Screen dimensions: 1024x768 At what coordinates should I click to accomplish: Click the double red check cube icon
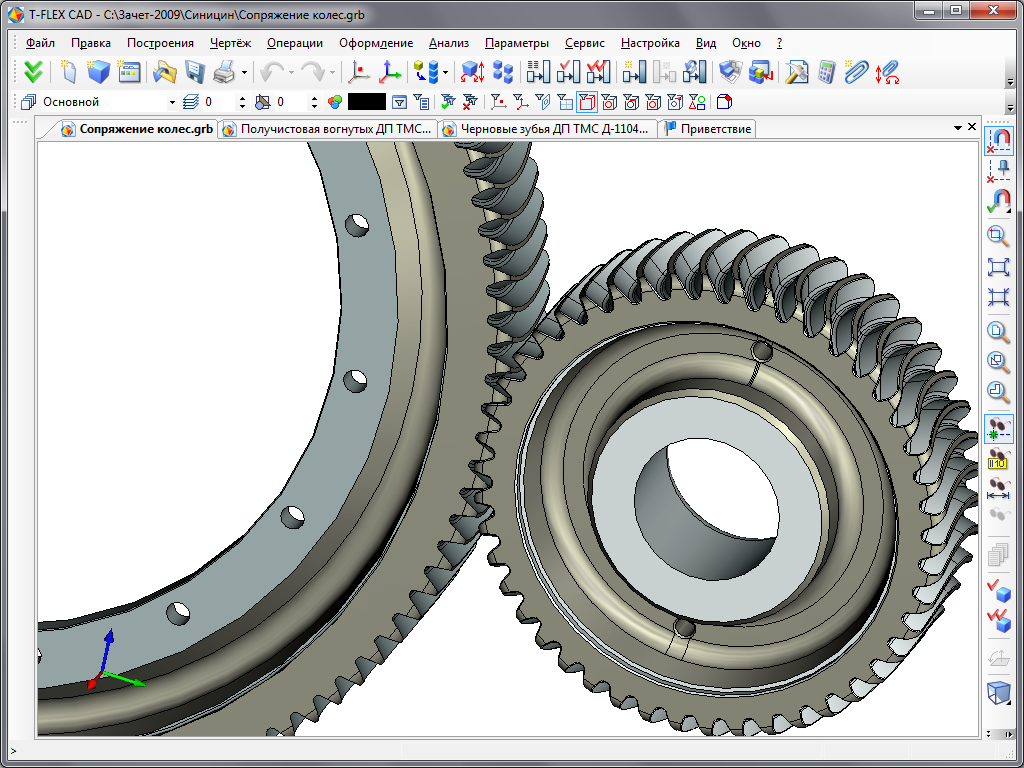point(998,620)
